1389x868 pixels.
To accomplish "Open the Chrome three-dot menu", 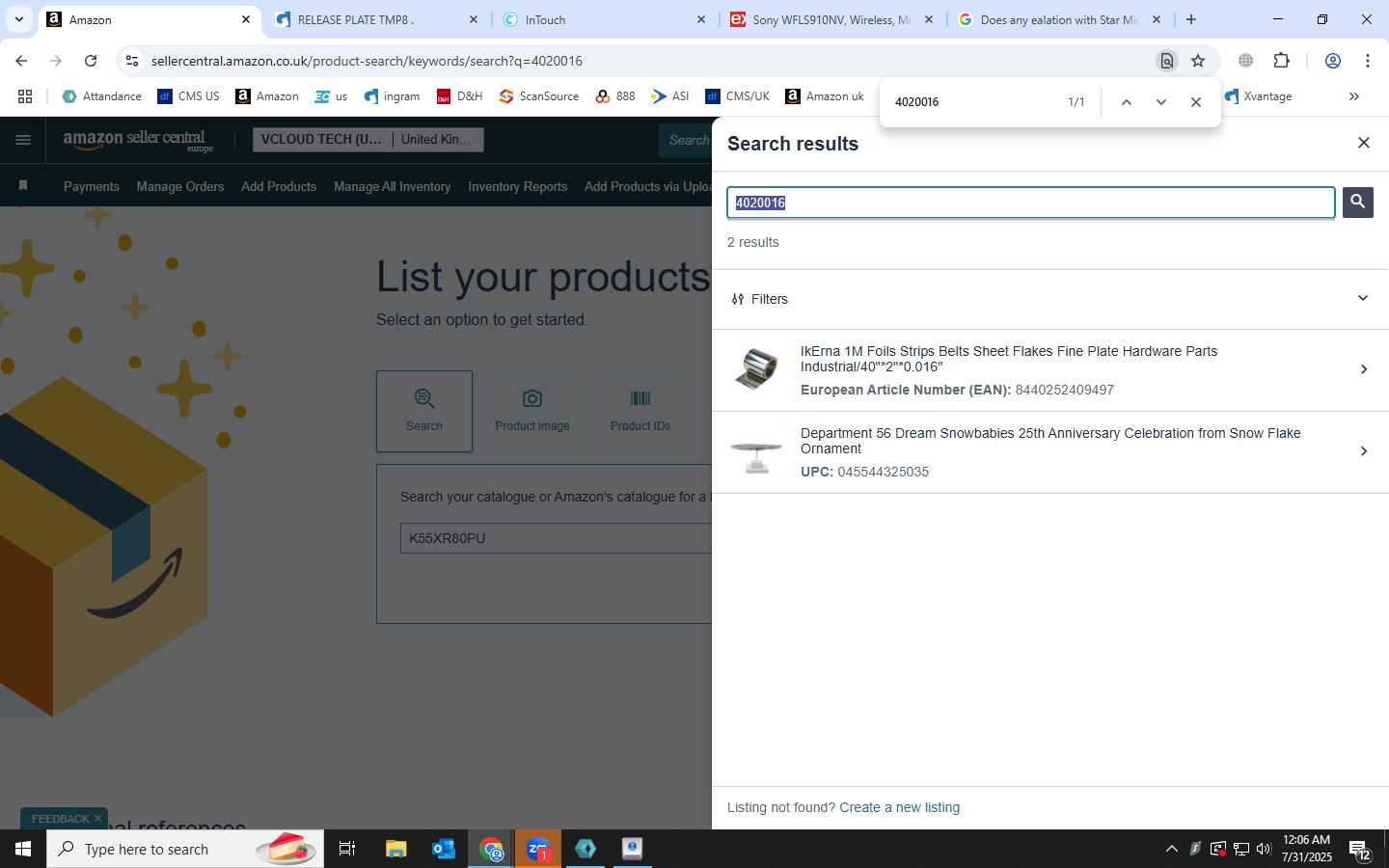I will pos(1368,61).
